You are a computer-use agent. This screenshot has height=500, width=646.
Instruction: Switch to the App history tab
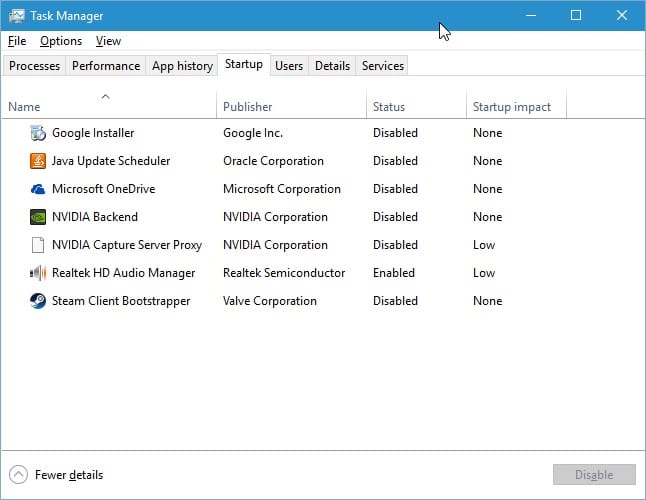click(182, 66)
